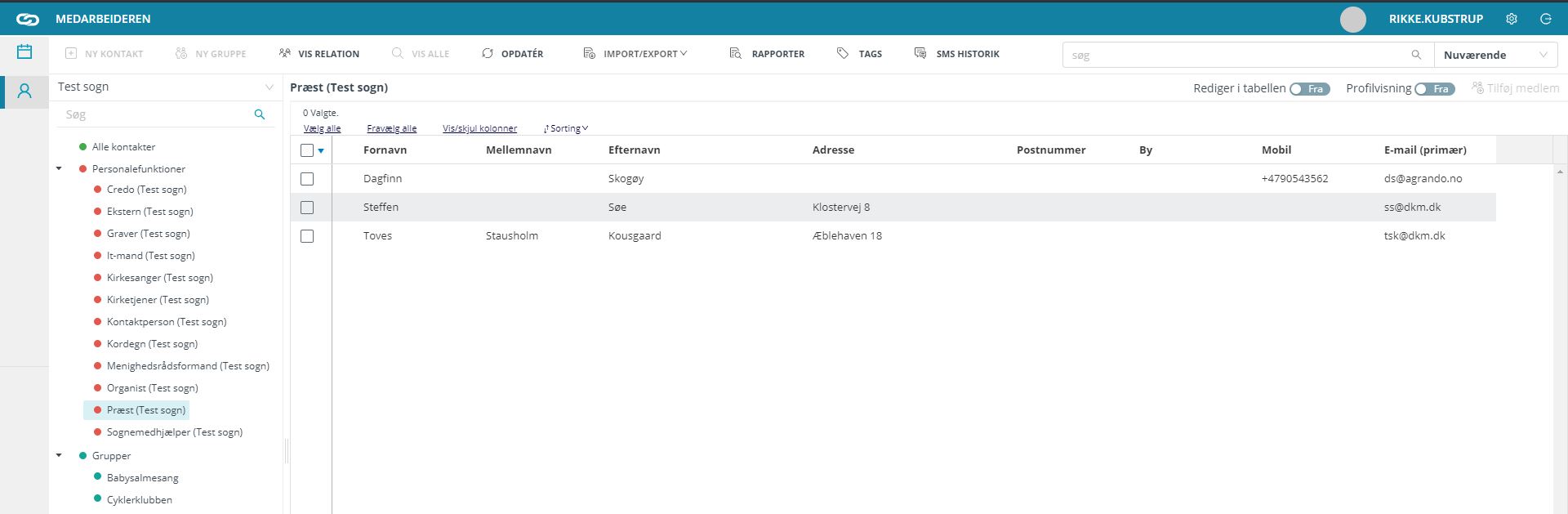The image size is (1568, 514).
Task: Open the contacts person icon in sidebar
Action: [x=24, y=91]
